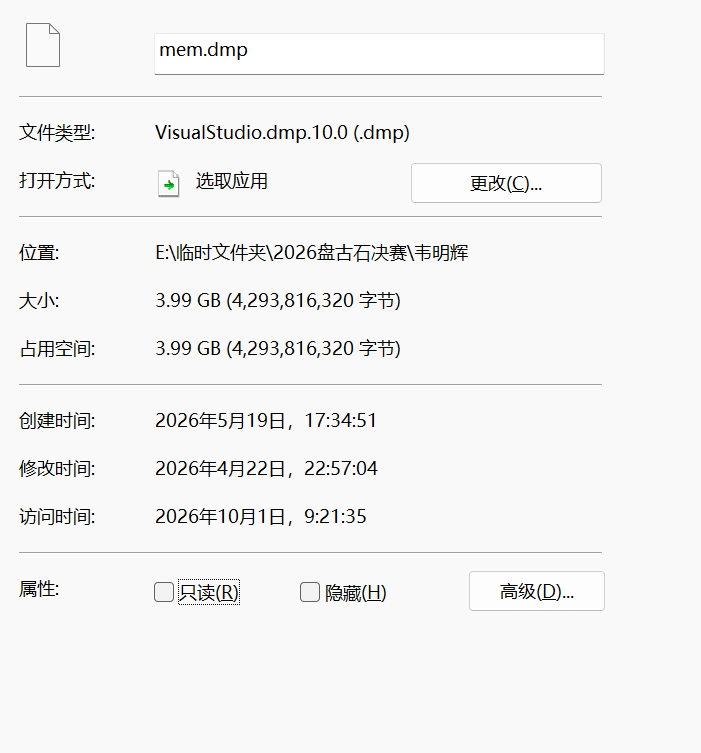The width and height of the screenshot is (701, 753).
Task: Click the 修改时间: label
Action: click(x=57, y=469)
